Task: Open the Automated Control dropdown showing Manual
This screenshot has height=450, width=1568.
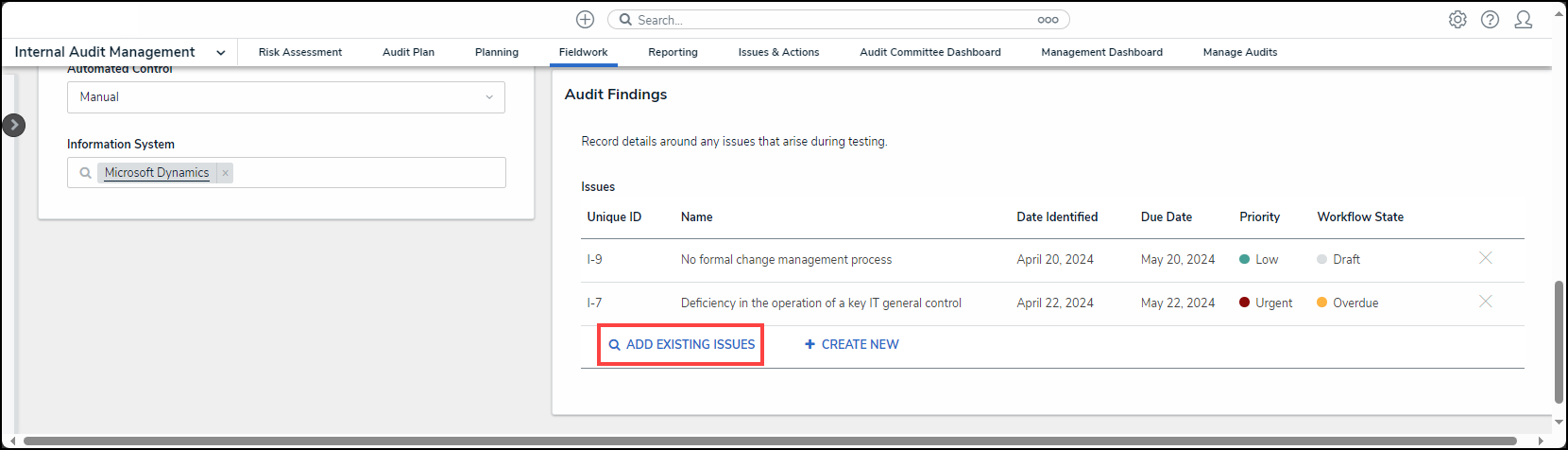Action: (x=285, y=97)
